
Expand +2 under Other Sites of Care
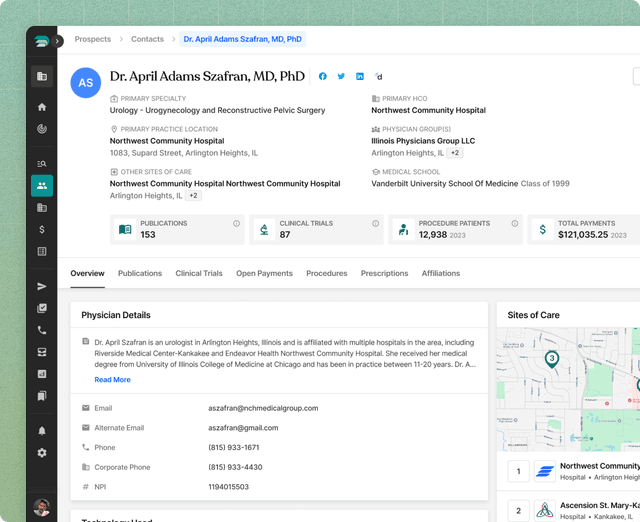[193, 196]
